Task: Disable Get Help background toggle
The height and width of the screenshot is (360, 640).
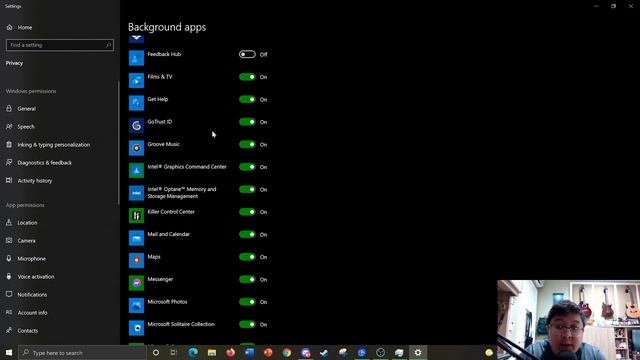Action: point(247,99)
